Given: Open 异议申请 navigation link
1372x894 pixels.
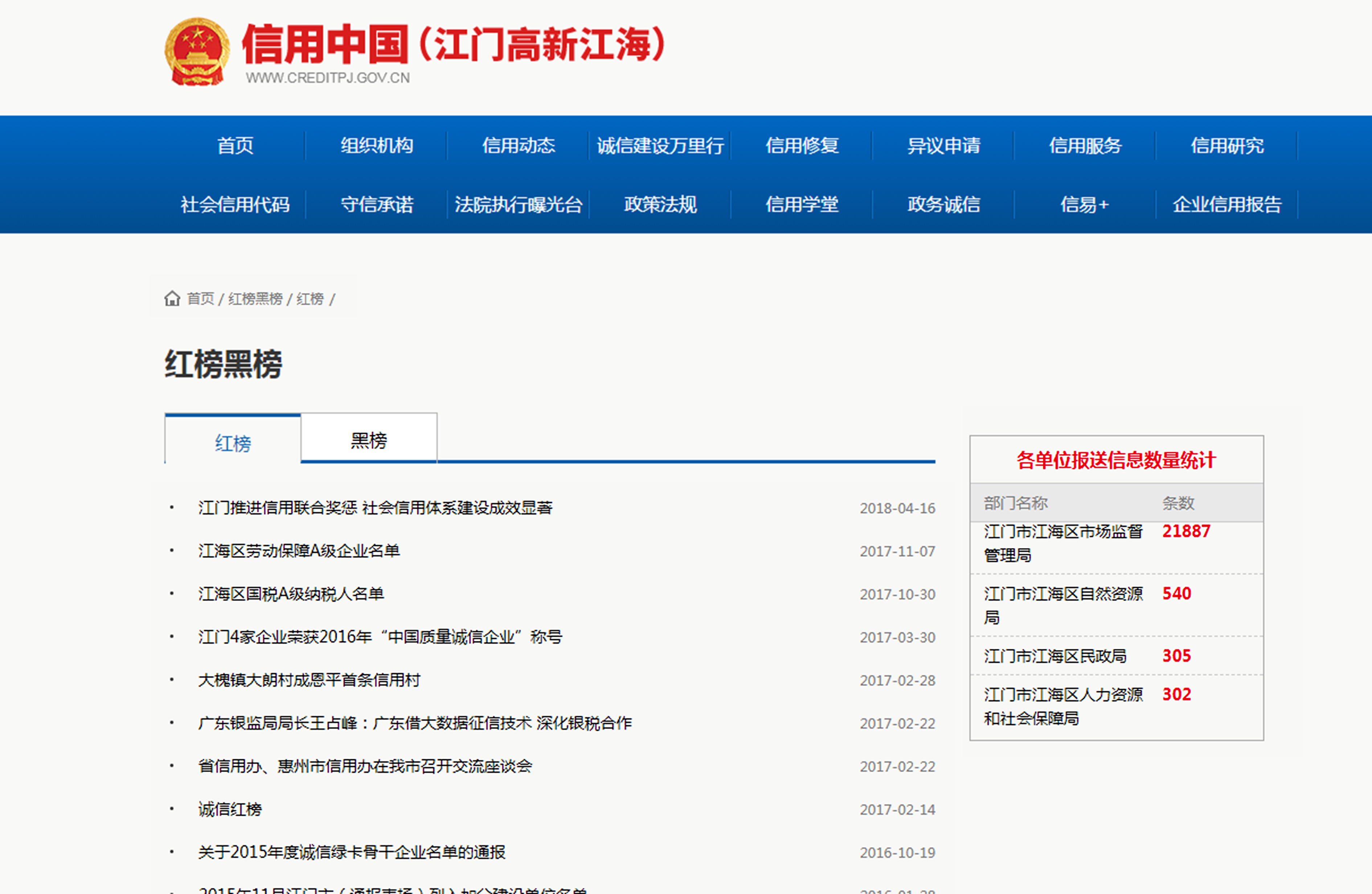Looking at the screenshot, I should click(944, 145).
